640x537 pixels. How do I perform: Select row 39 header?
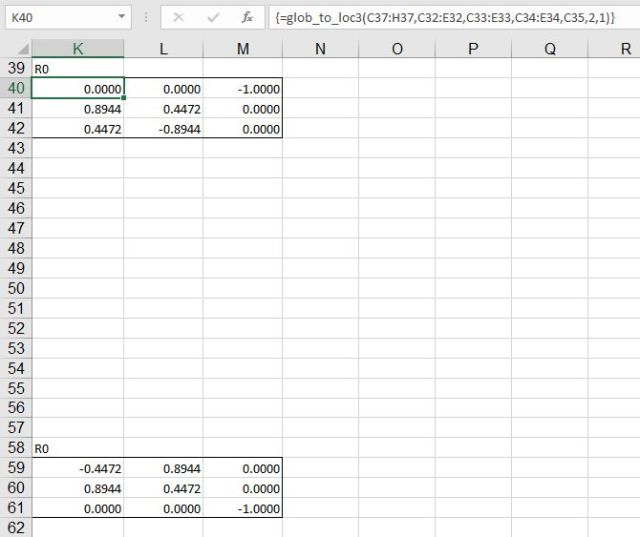point(15,68)
